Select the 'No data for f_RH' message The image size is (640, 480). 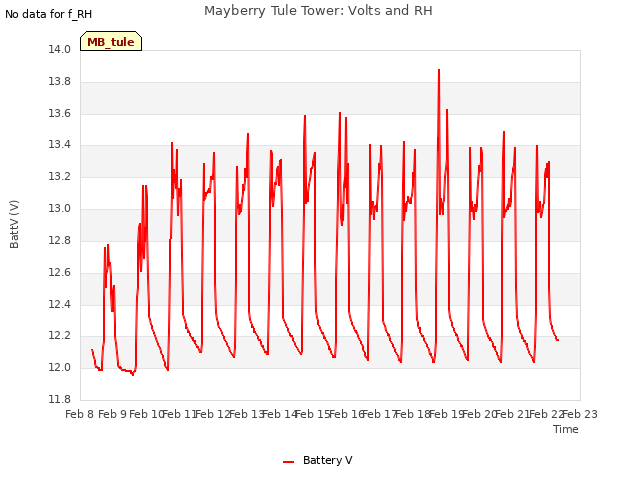(x=49, y=14)
